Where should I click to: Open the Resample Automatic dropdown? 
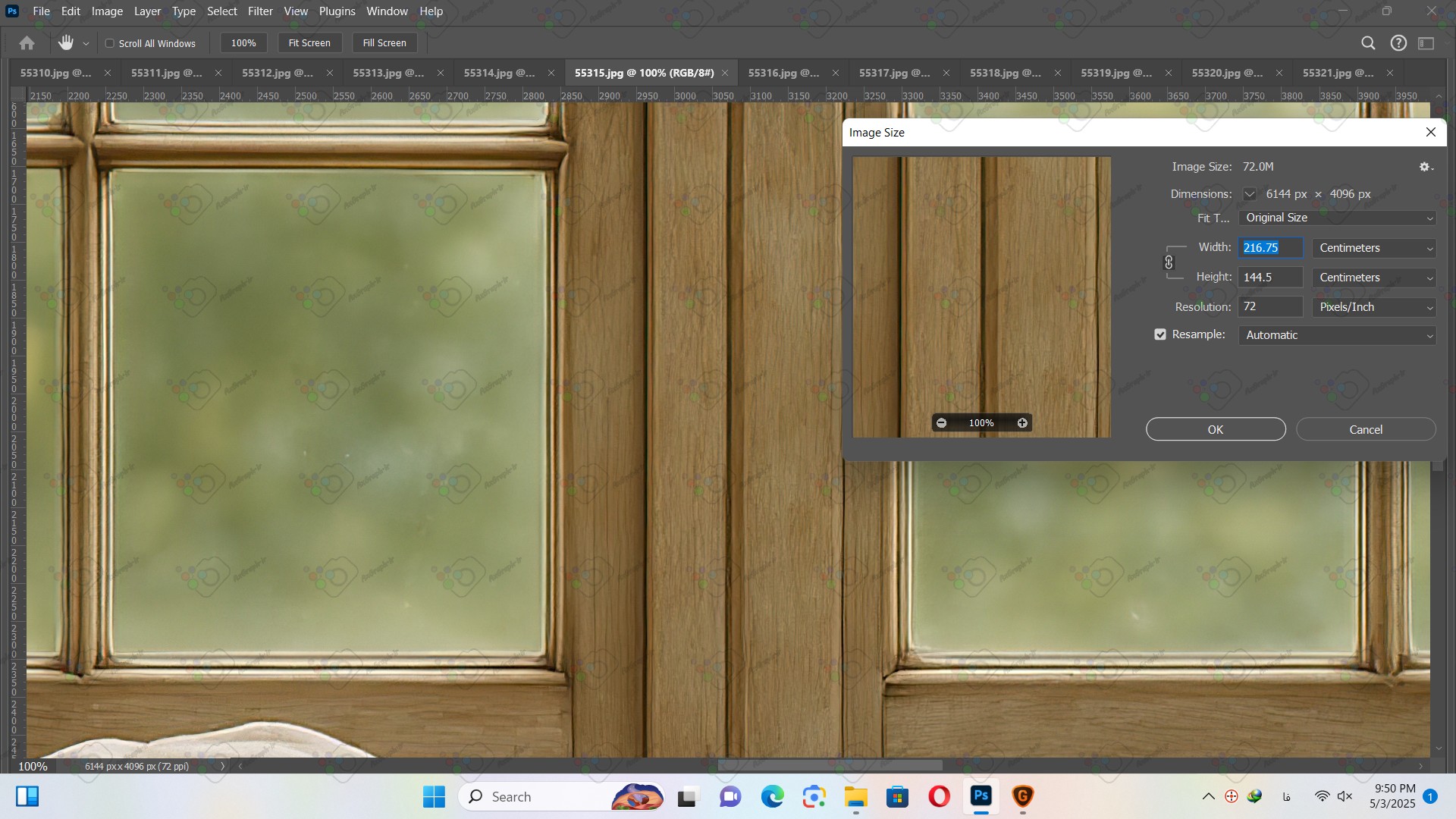1337,335
